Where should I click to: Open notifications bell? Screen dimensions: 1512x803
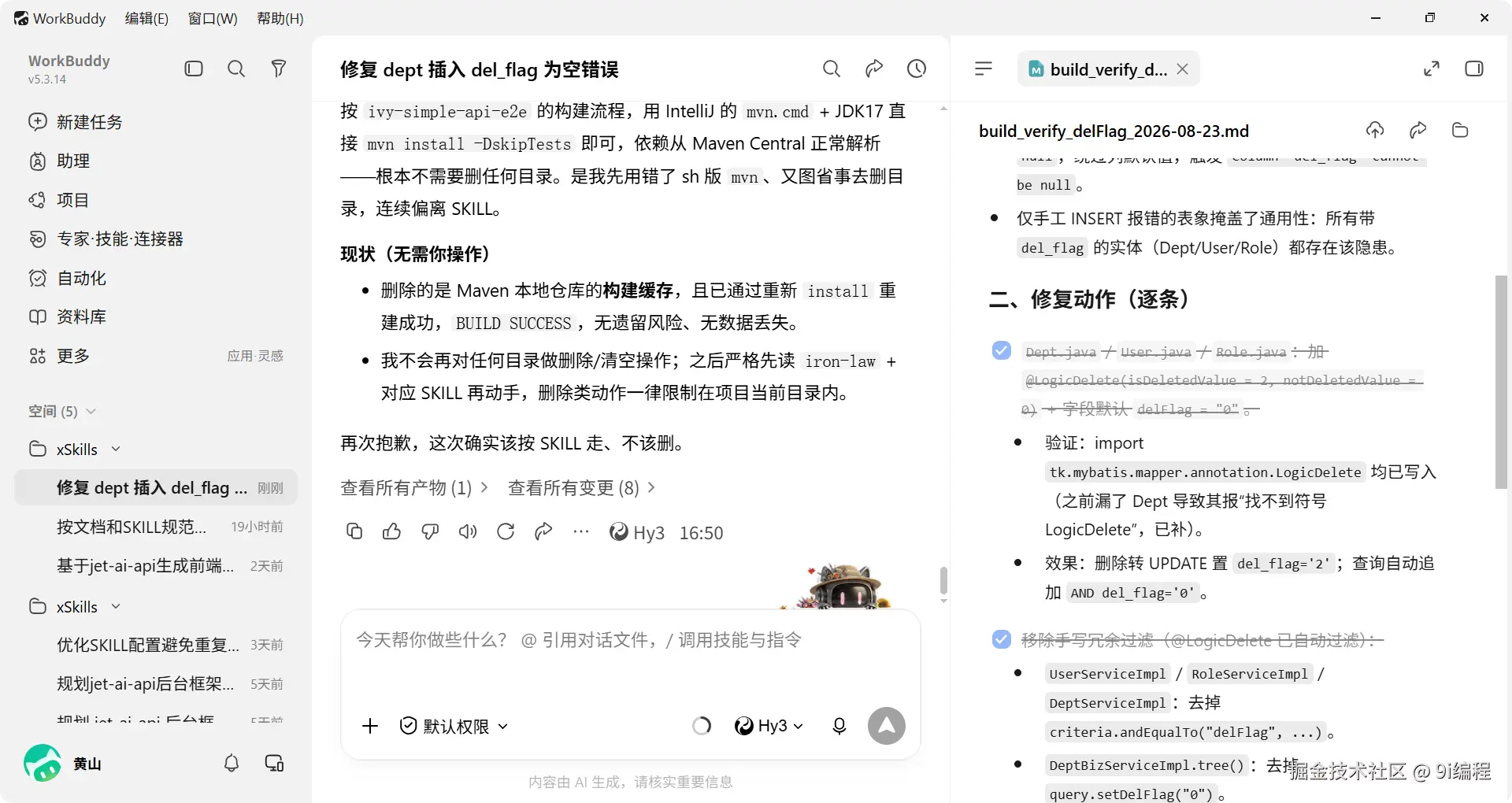(x=232, y=763)
